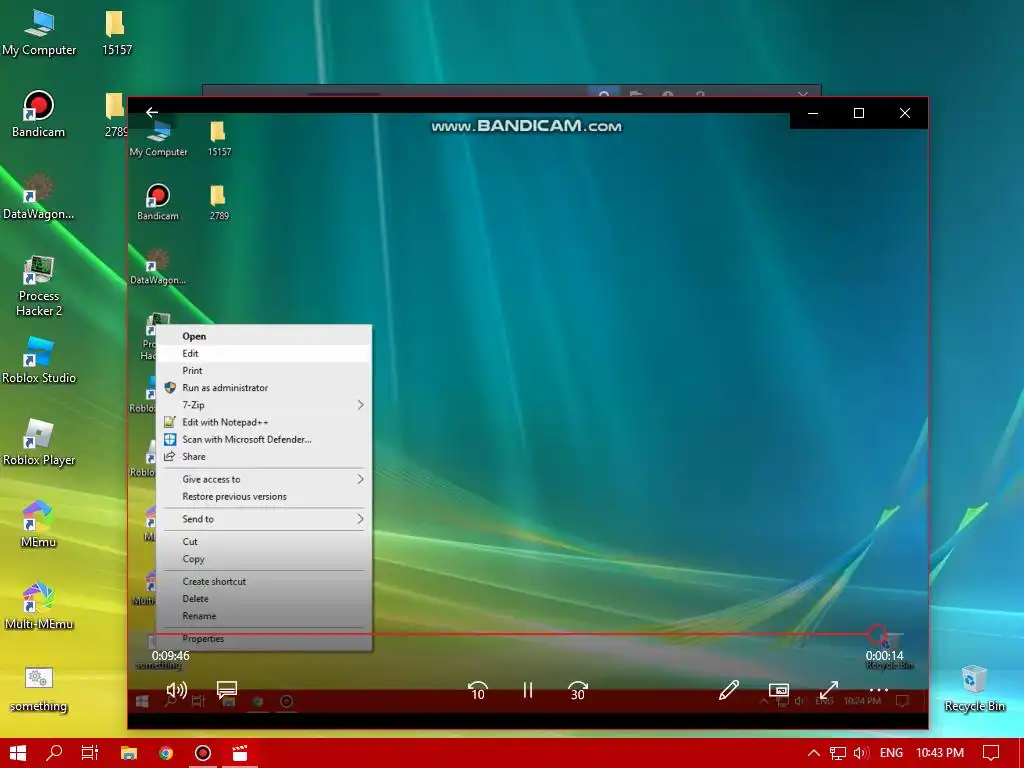
Task: Select the Bandicam desktop shortcut
Action: pos(39,114)
